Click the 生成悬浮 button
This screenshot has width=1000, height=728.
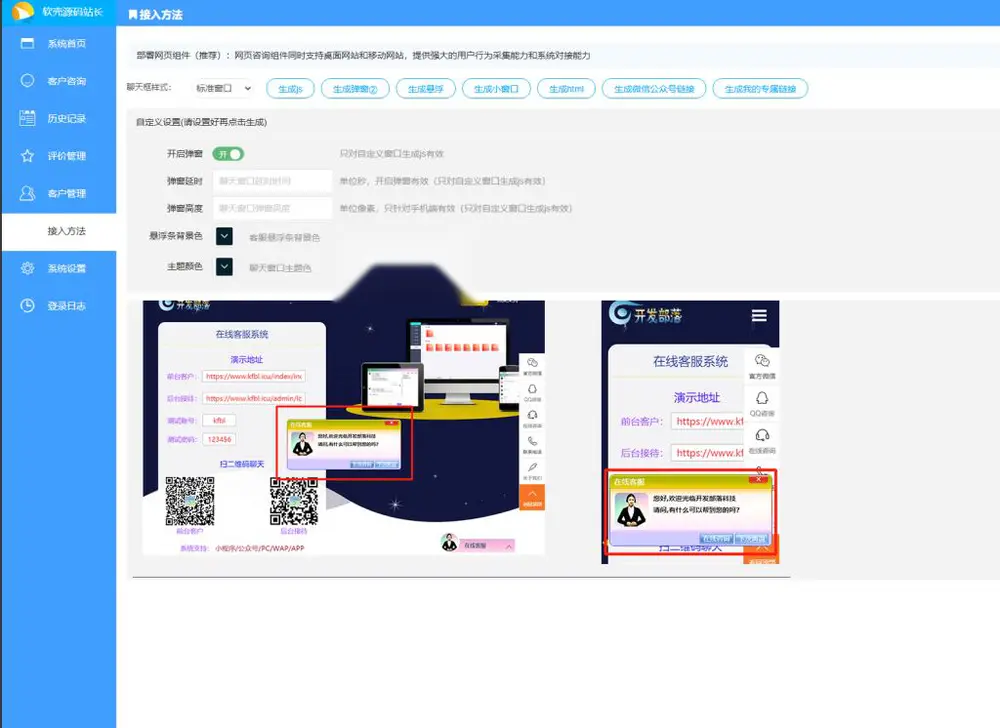425,89
